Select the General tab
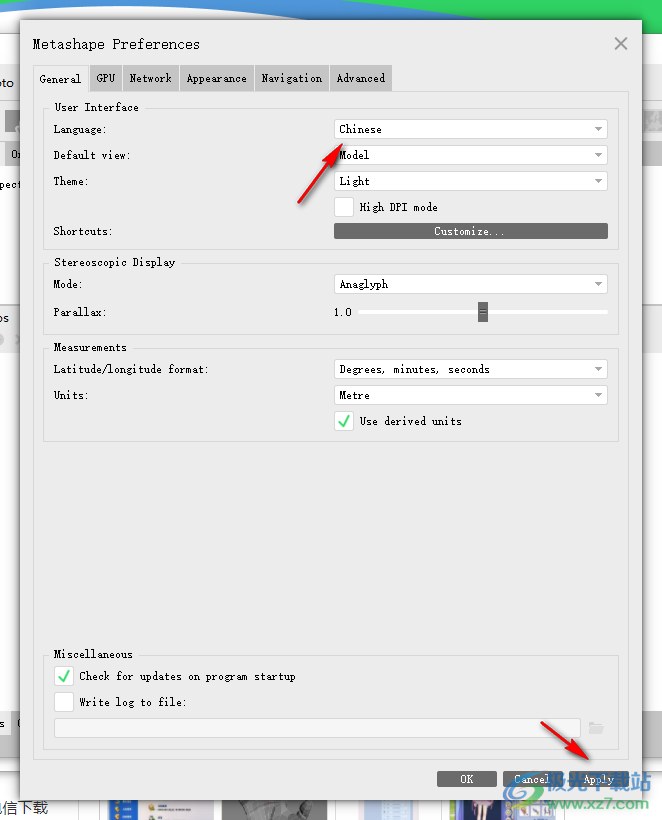 60,79
